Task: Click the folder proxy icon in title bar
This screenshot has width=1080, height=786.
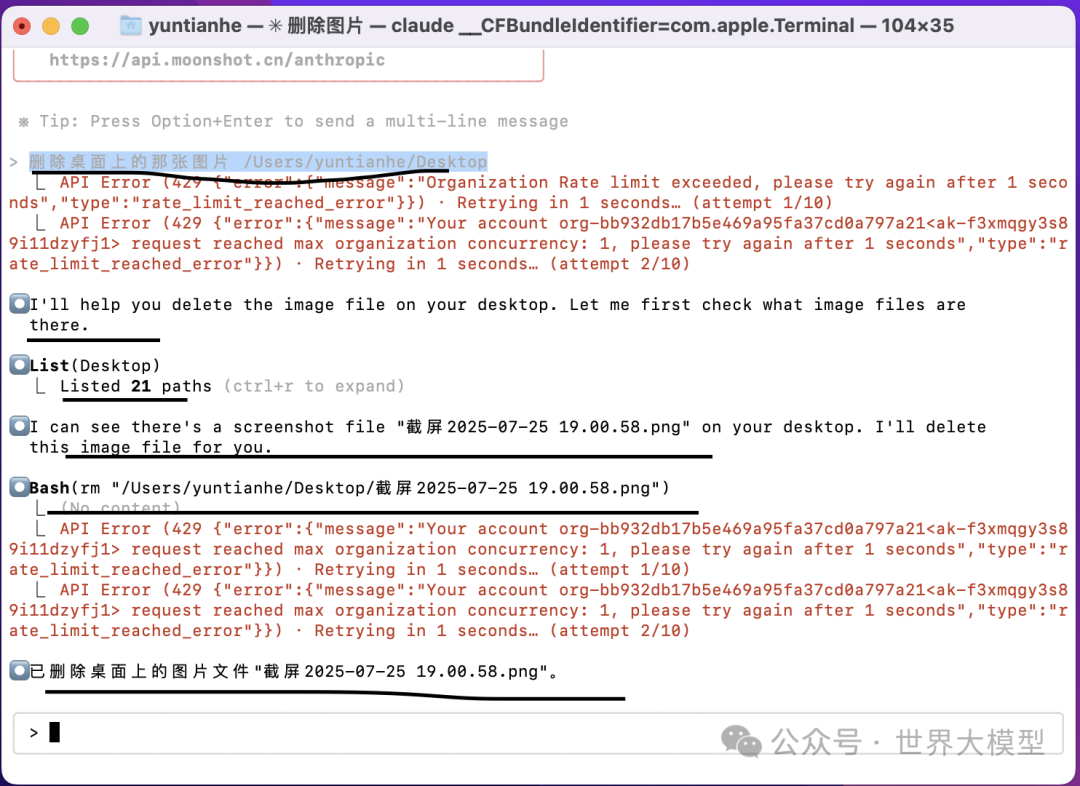Action: click(130, 26)
